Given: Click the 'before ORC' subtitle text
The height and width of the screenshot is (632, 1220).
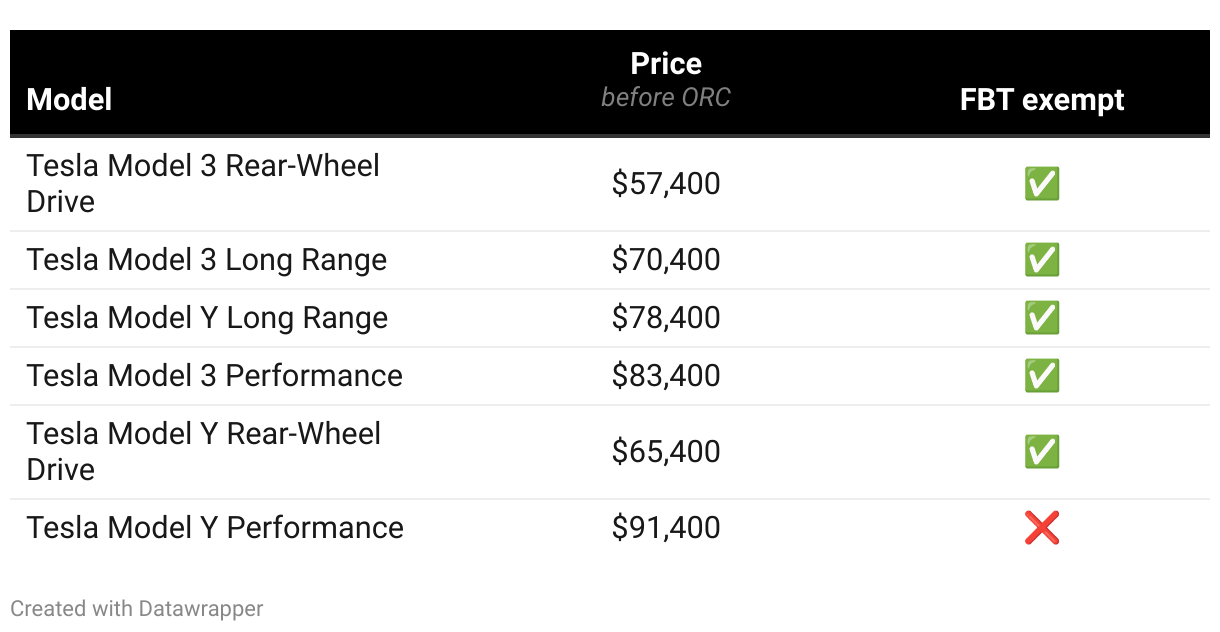Looking at the screenshot, I should tap(666, 97).
